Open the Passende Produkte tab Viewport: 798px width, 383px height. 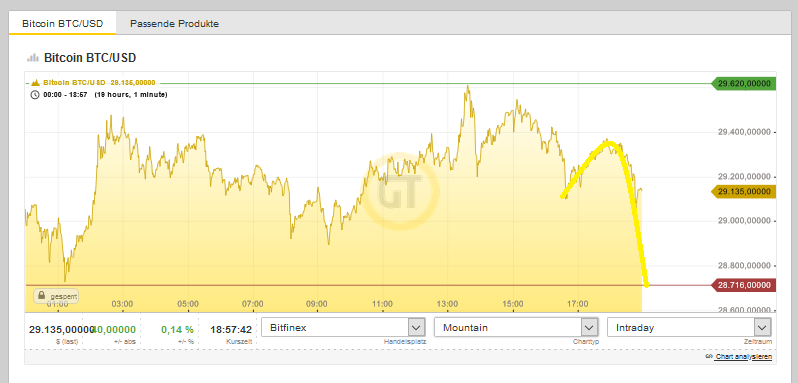174,23
